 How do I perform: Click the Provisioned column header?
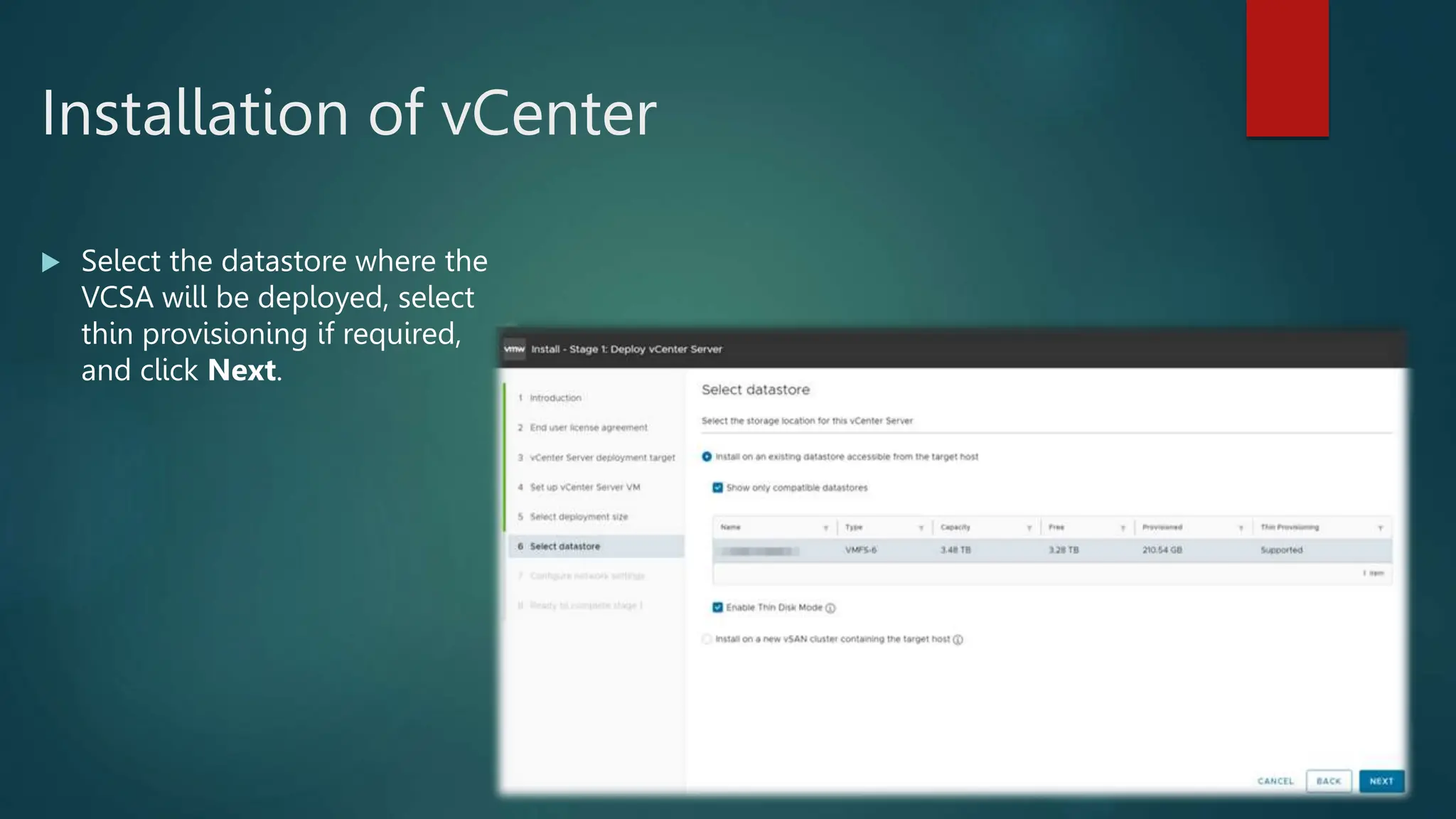point(1162,528)
